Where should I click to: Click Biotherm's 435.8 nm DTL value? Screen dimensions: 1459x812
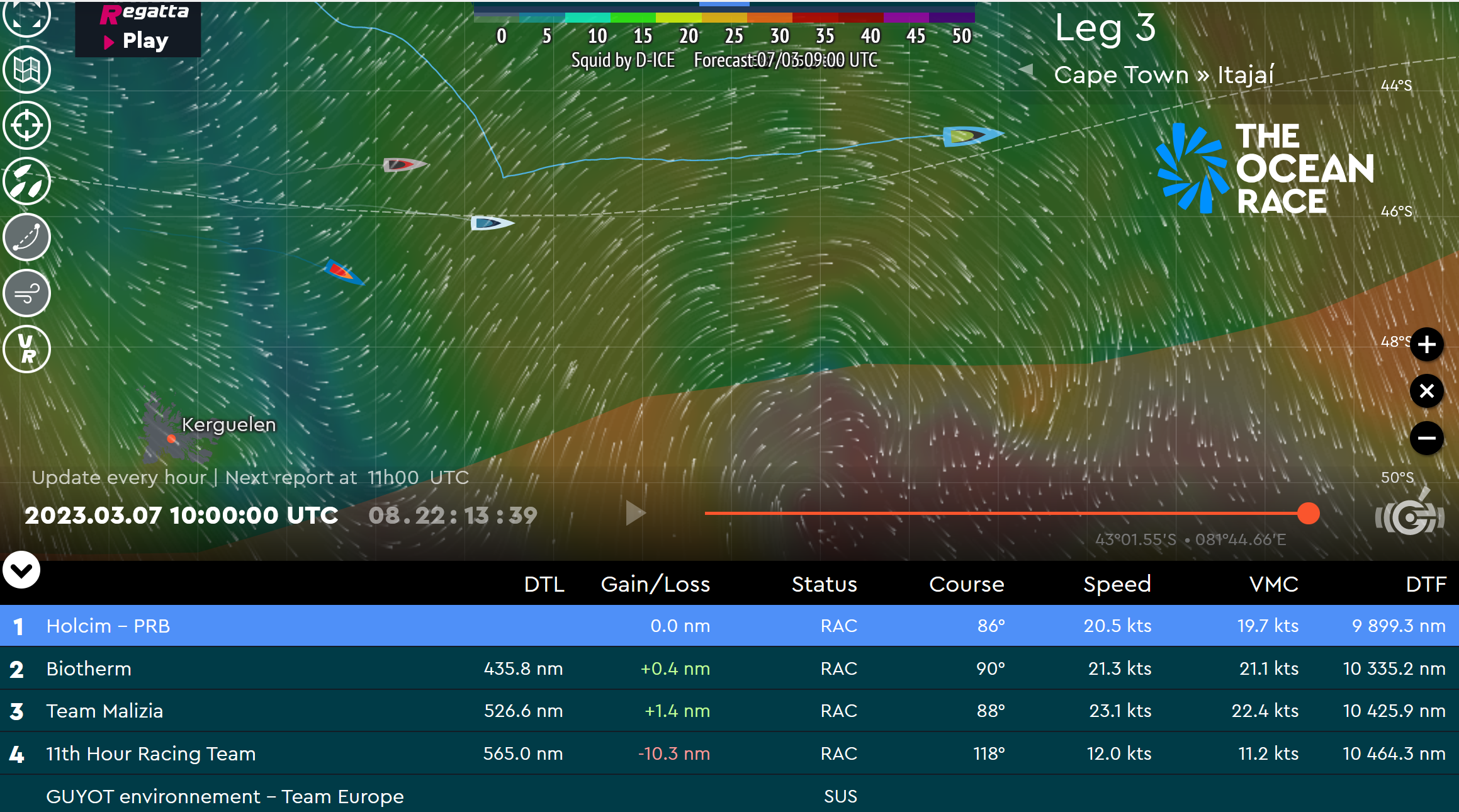click(523, 668)
